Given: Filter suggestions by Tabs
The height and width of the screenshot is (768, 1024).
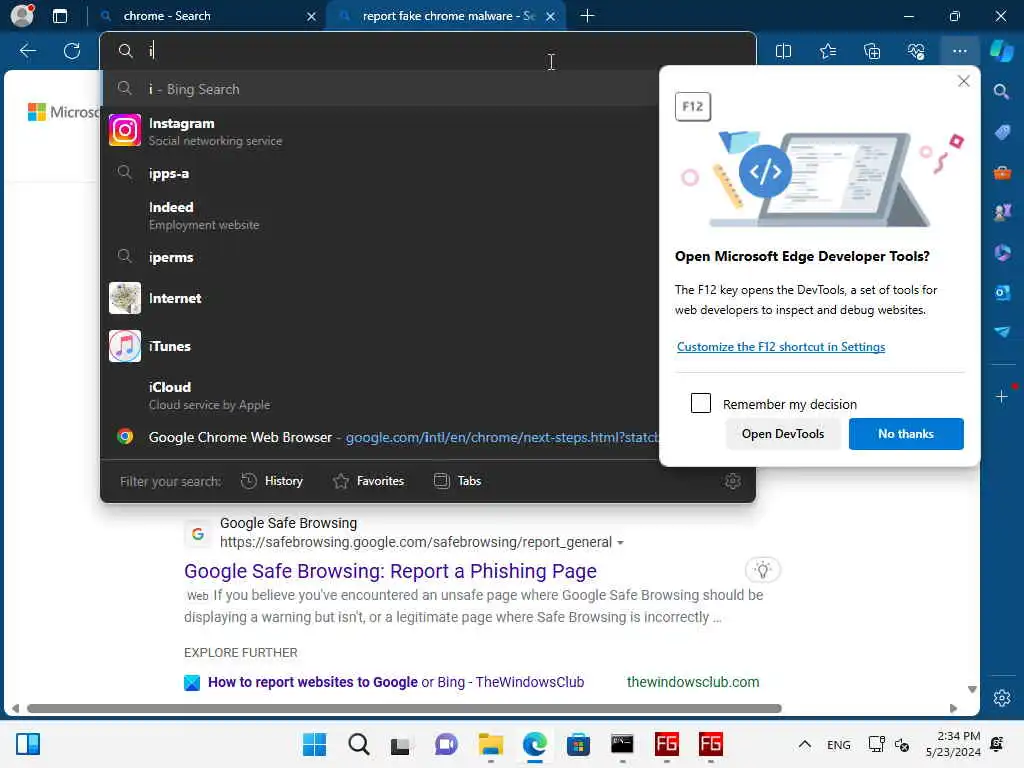Looking at the screenshot, I should click(458, 481).
